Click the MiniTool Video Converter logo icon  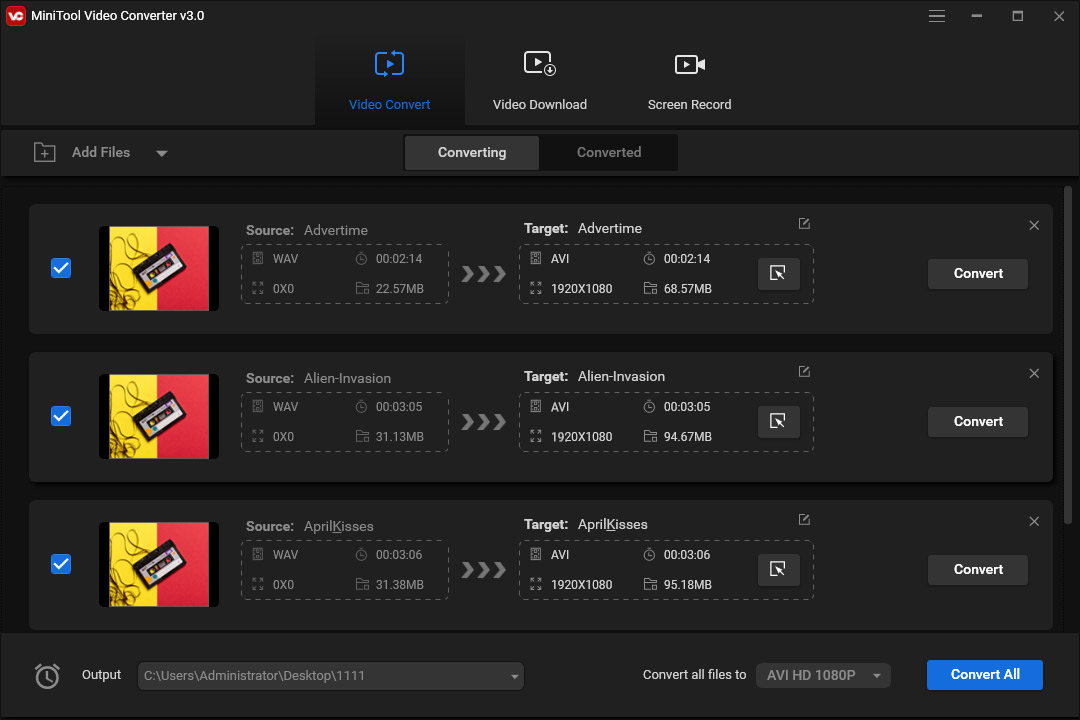[15, 15]
